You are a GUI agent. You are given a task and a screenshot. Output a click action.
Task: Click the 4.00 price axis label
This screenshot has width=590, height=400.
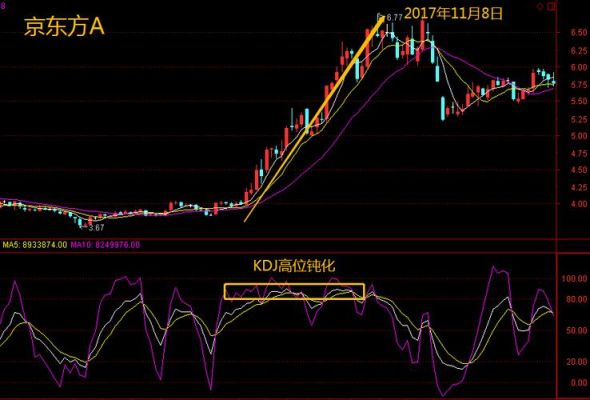[x=579, y=204]
